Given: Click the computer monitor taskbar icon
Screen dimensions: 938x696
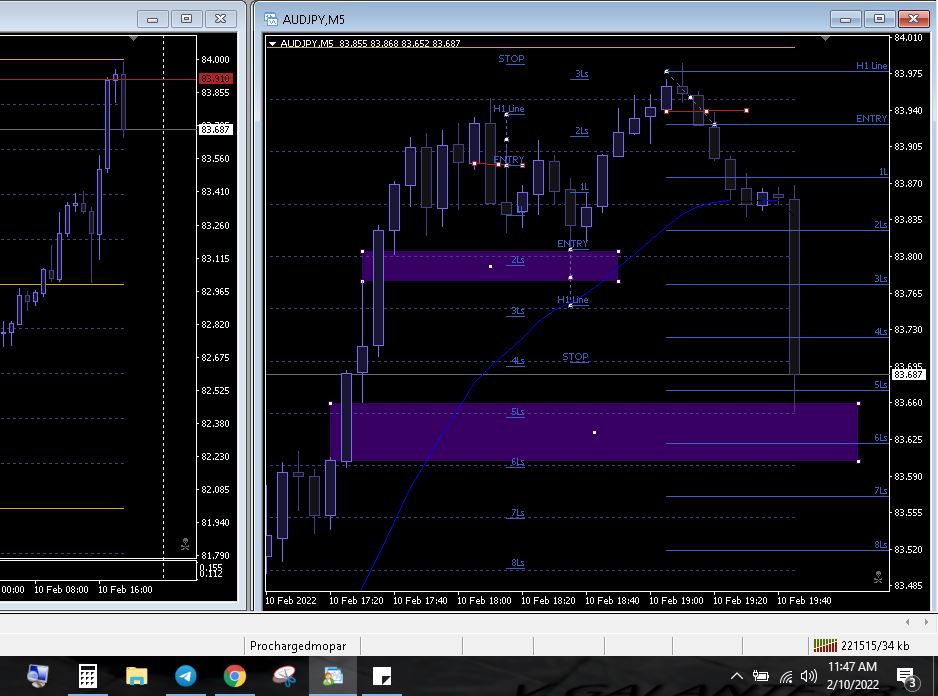Looking at the screenshot, I should point(38,676).
